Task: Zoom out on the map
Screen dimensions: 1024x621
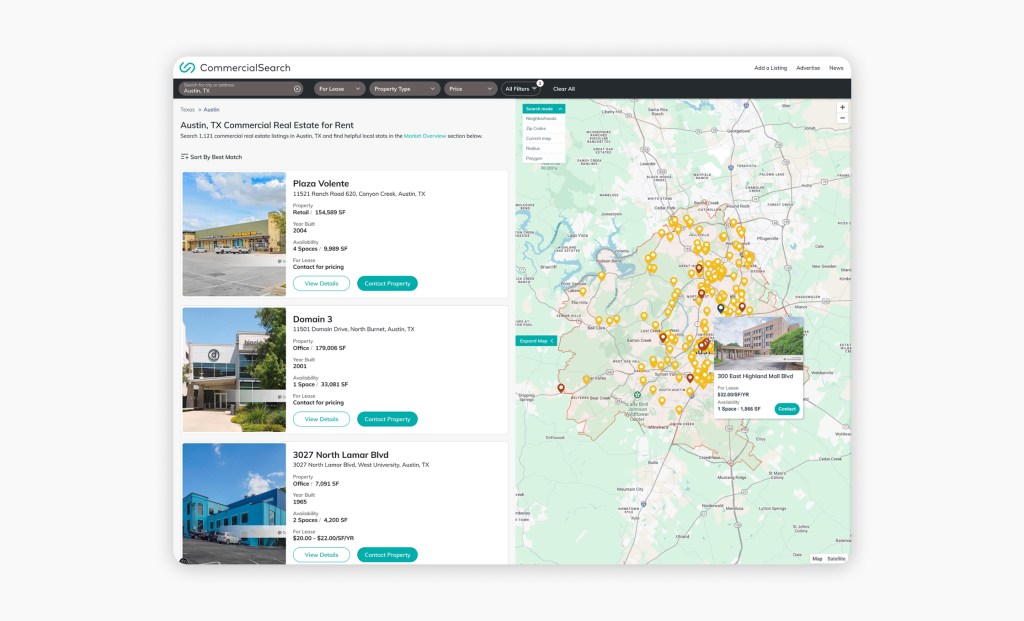Action: [842, 118]
